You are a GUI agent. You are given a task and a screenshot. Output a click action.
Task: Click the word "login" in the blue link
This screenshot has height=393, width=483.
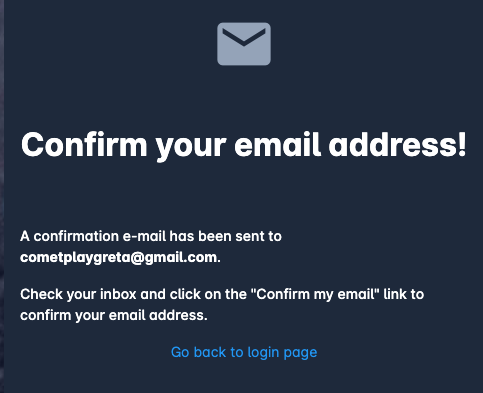[x=263, y=353]
